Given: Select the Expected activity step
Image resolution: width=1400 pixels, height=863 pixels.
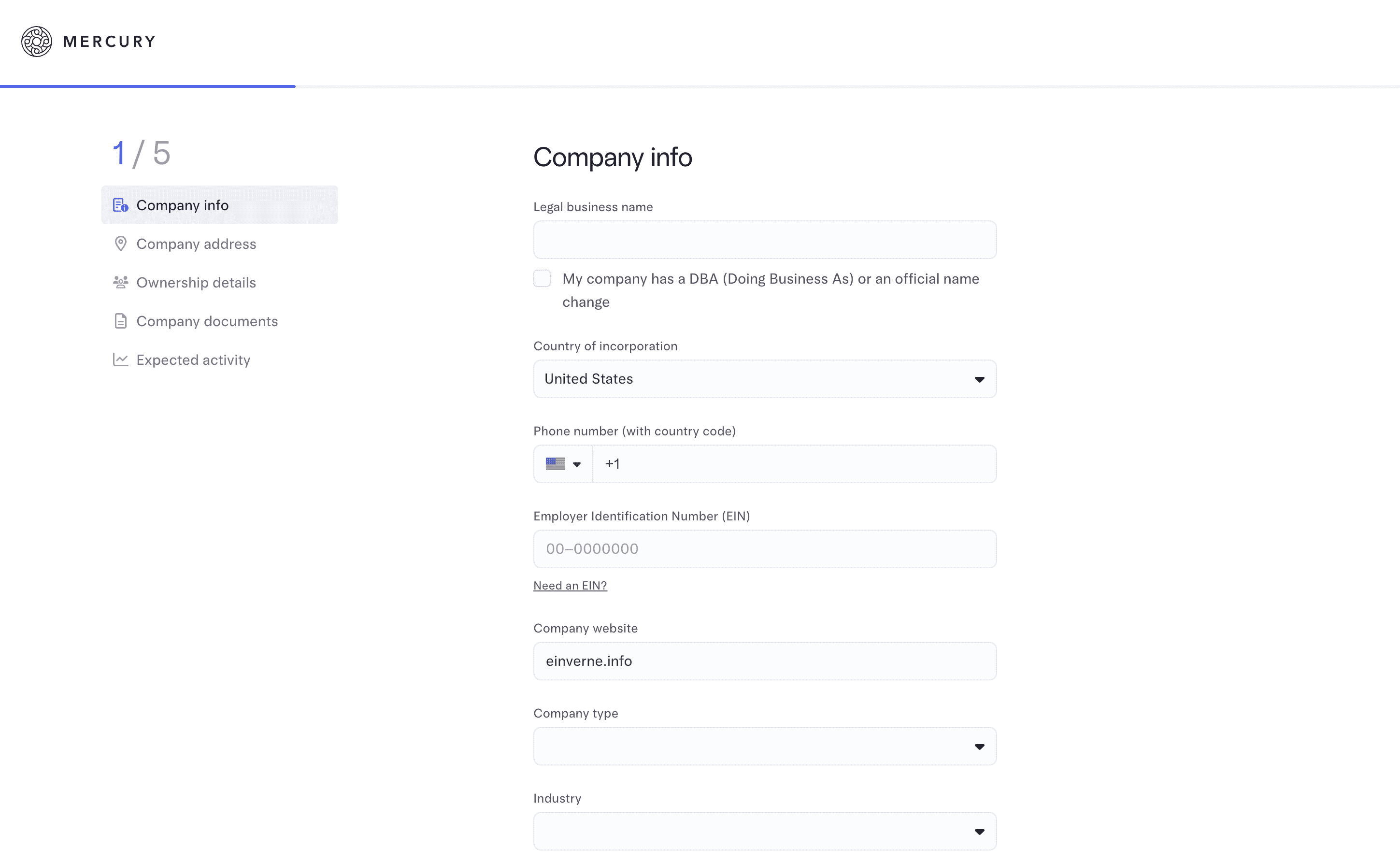Looking at the screenshot, I should pyautogui.click(x=193, y=360).
